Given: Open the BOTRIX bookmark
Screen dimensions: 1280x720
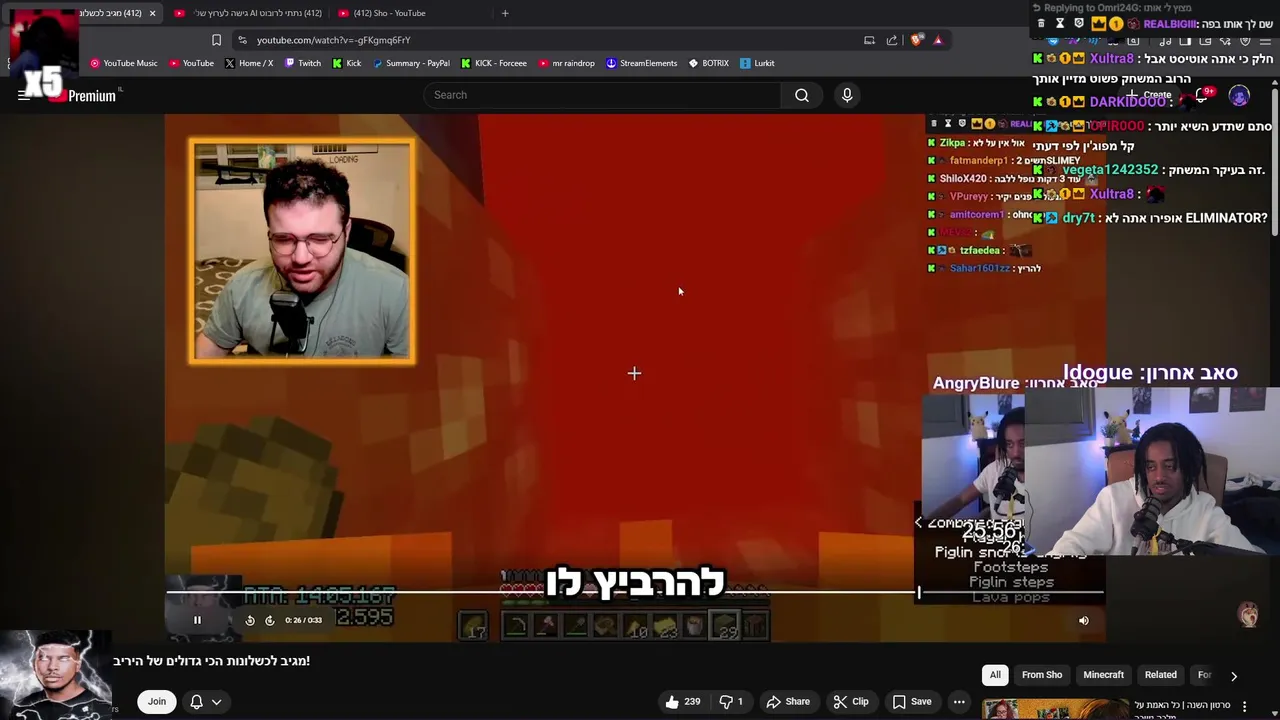Looking at the screenshot, I should pos(708,63).
